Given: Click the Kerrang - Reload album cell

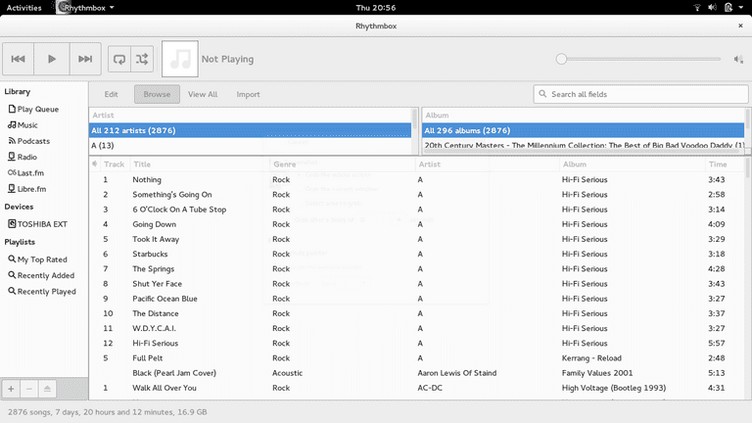Looking at the screenshot, I should [x=591, y=358].
